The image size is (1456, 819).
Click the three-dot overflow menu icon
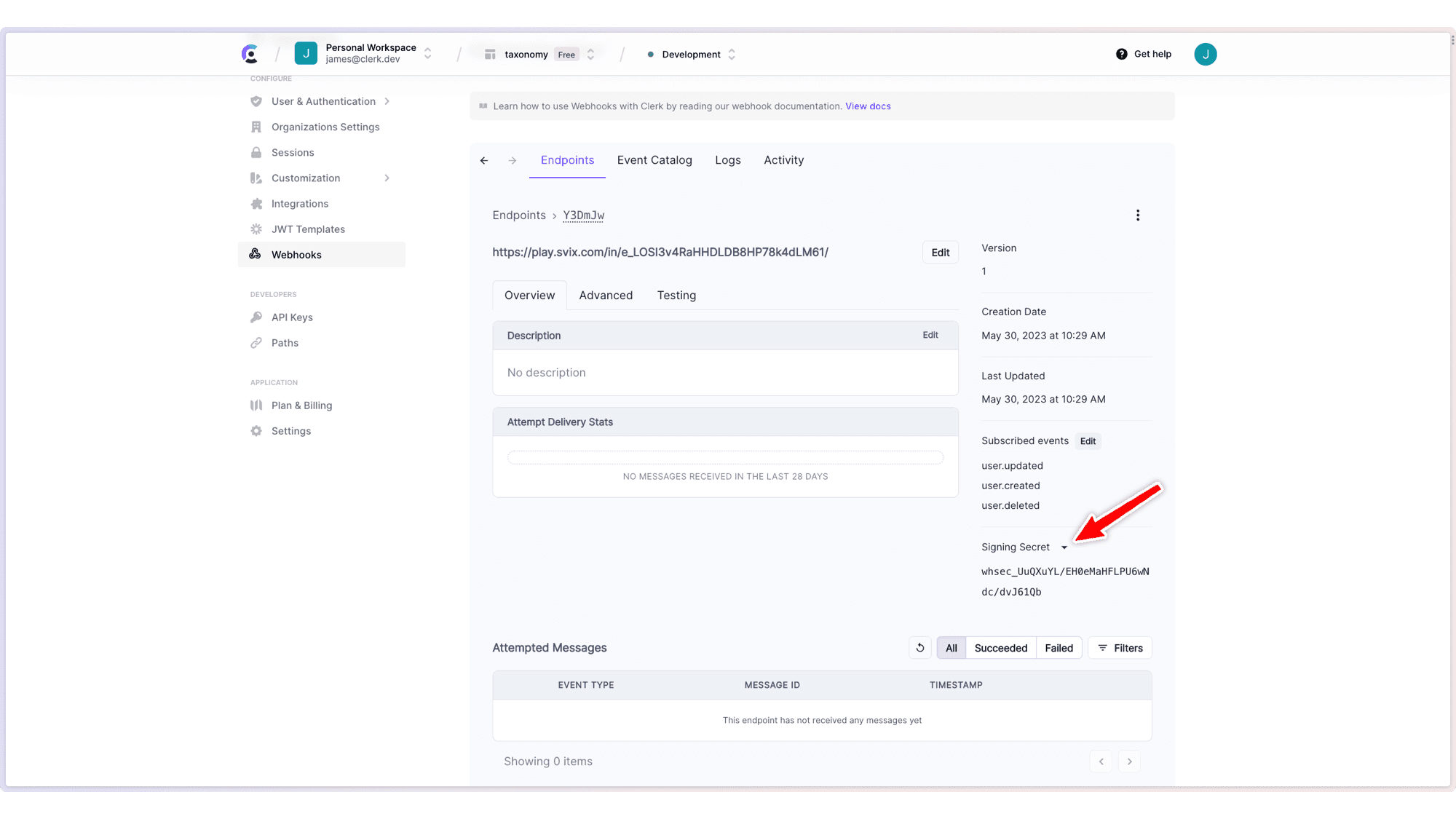(x=1138, y=215)
